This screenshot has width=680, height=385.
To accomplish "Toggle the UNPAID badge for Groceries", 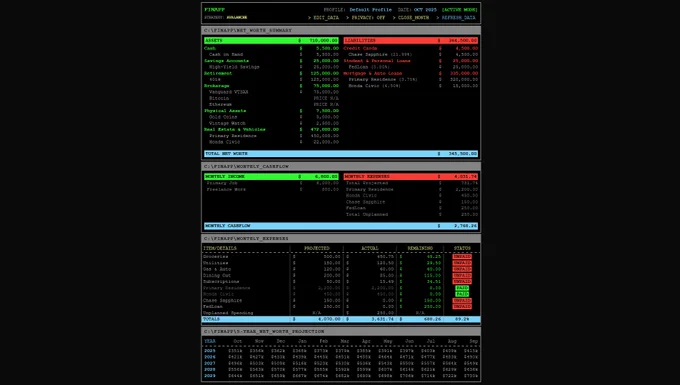I will tap(462, 257).
